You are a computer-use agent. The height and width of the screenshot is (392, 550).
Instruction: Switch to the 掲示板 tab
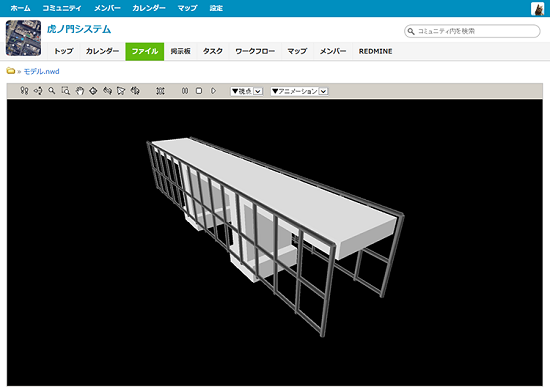pos(181,51)
